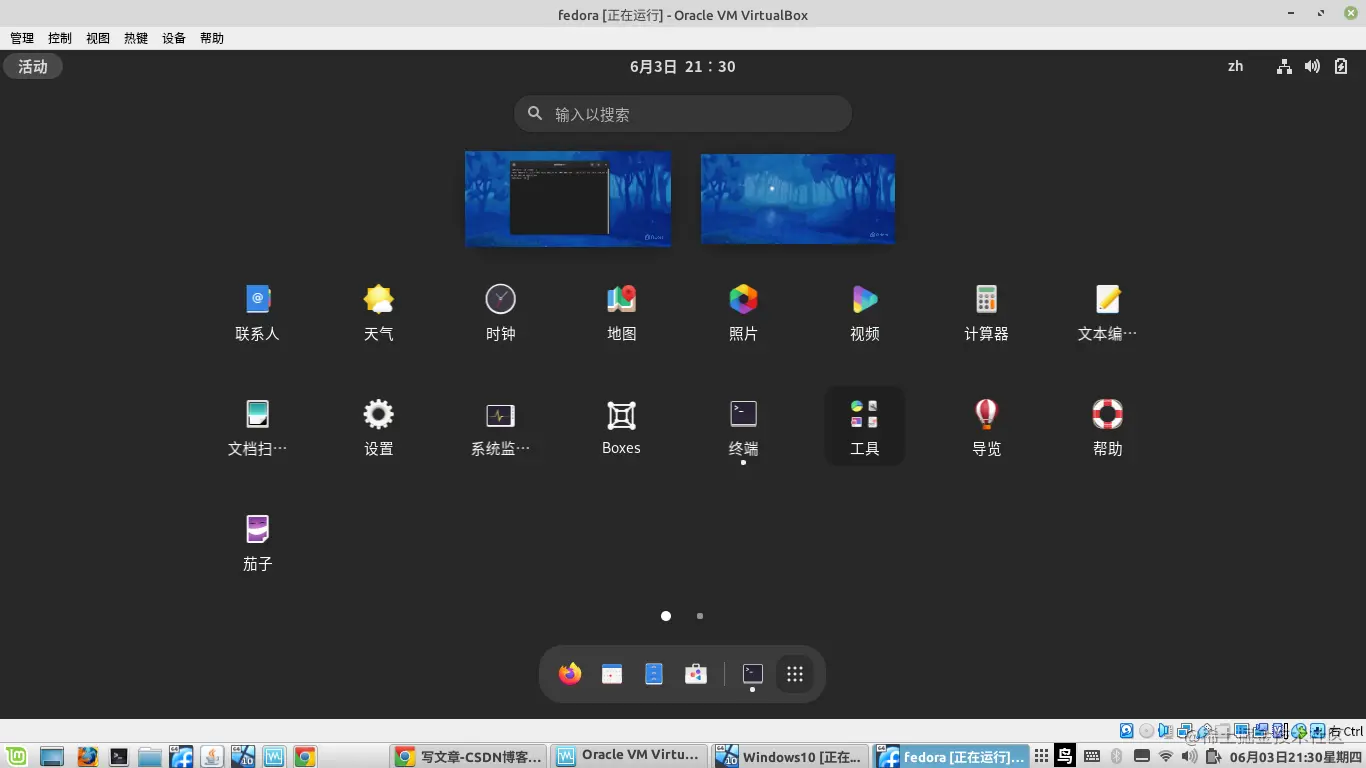Open host panel 鸟 input method icon

coord(1065,756)
